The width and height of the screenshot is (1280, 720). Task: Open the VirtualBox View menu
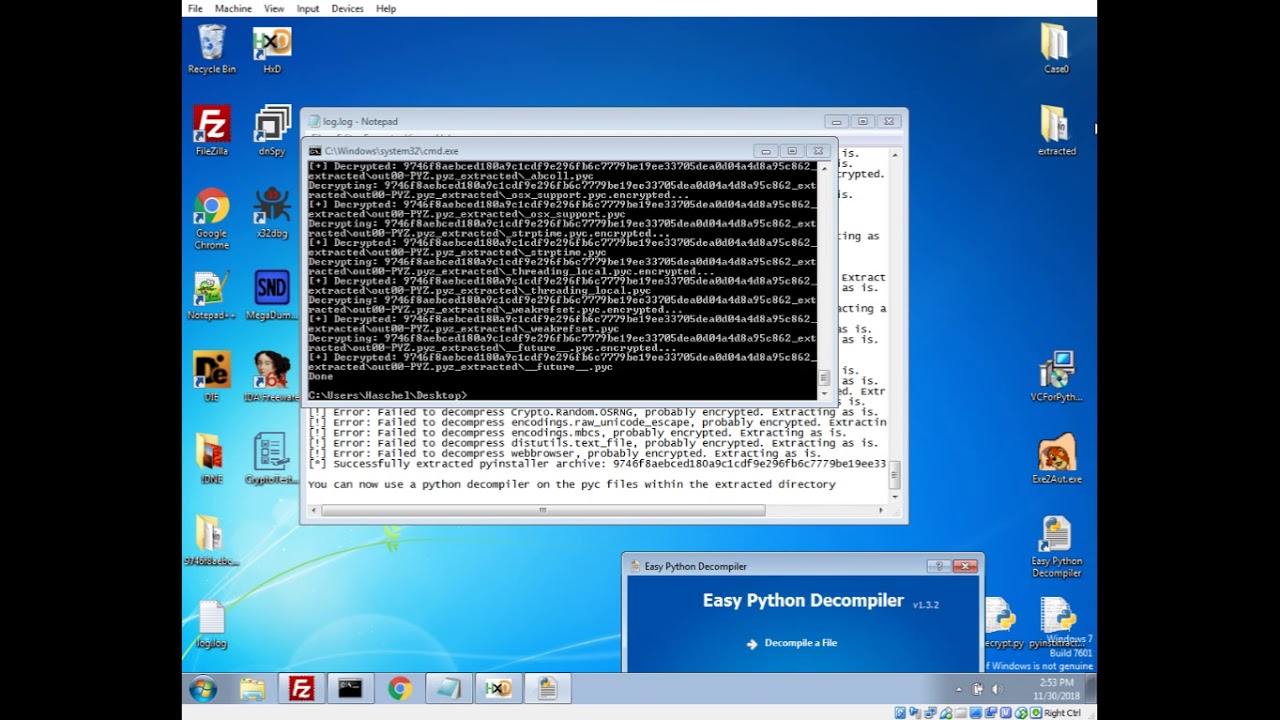point(274,8)
